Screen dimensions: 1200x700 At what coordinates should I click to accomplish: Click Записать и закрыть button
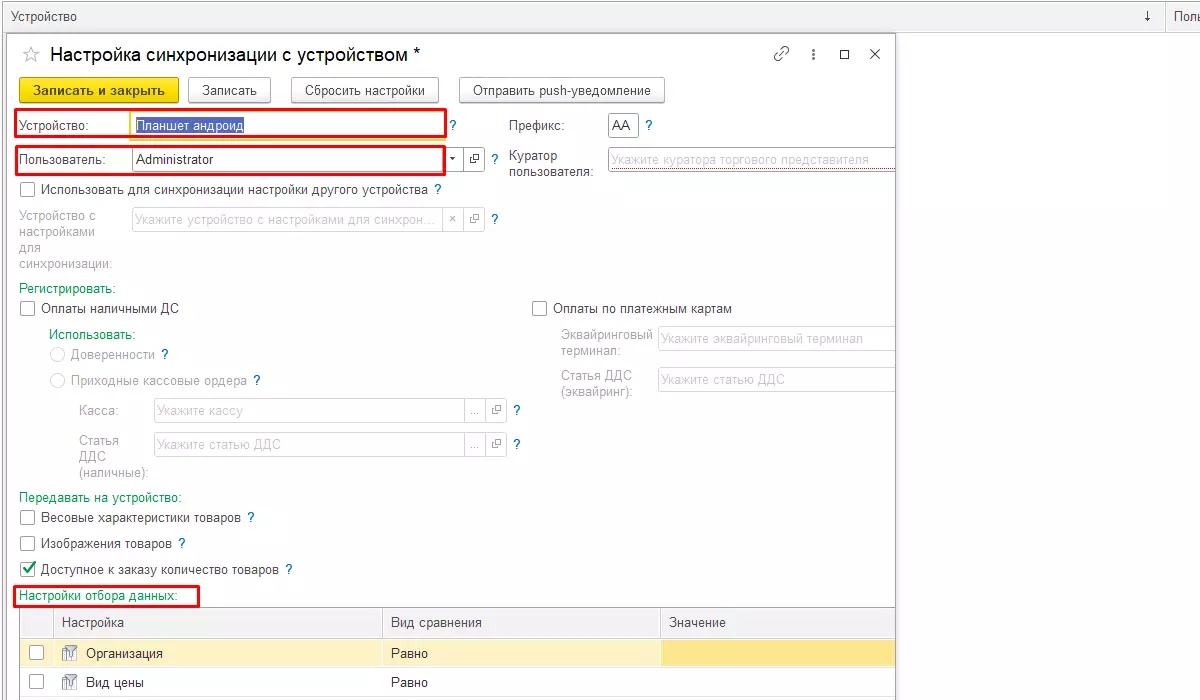click(x=98, y=90)
